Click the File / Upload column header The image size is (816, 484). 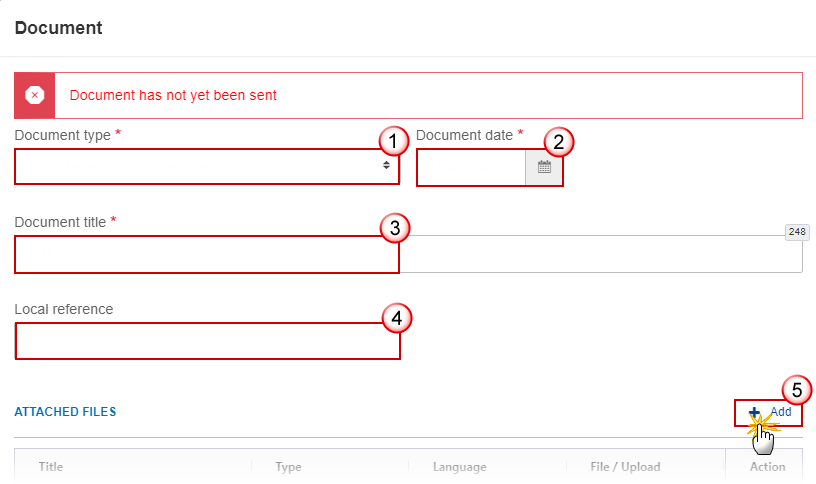coord(625,467)
